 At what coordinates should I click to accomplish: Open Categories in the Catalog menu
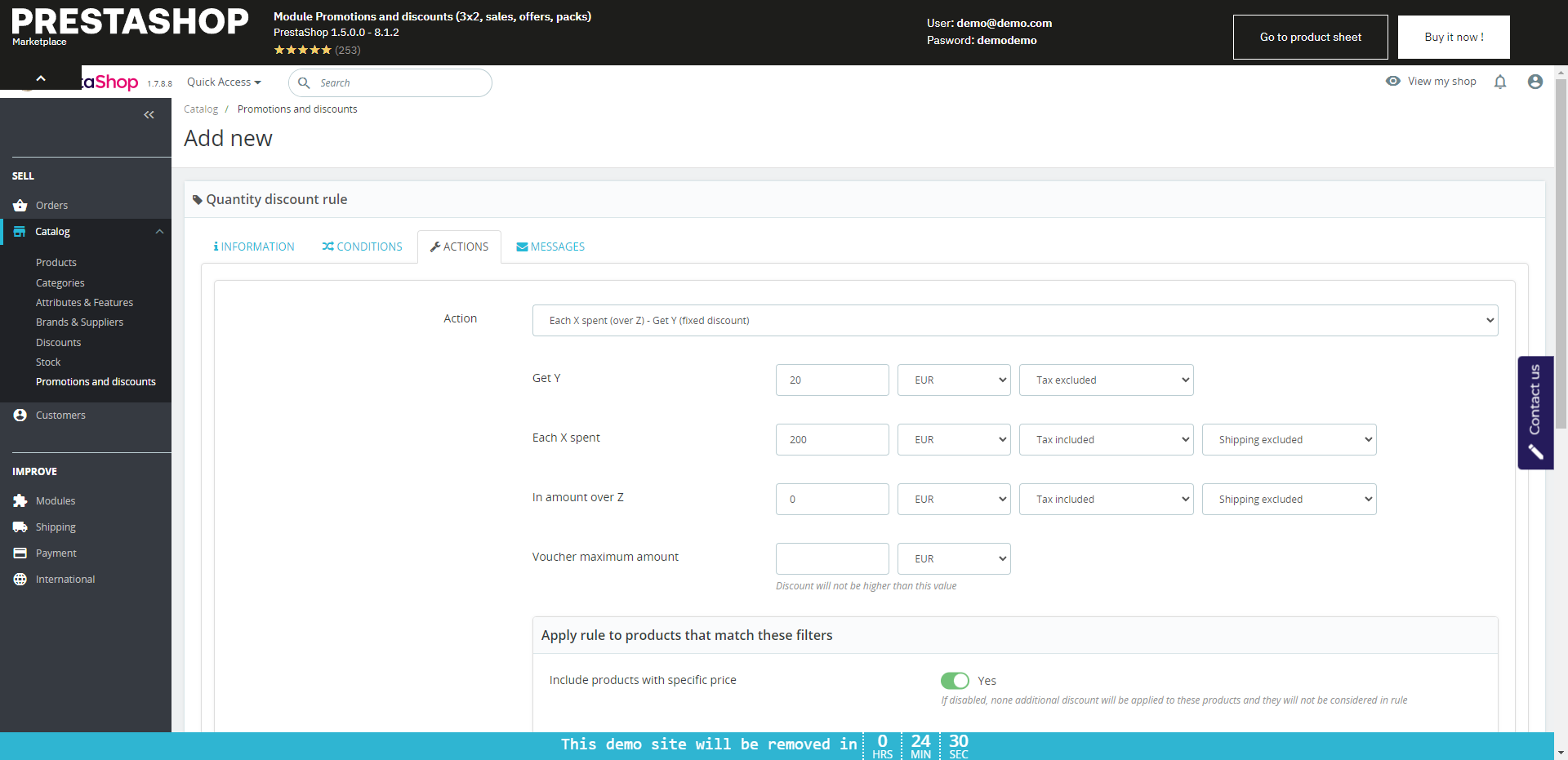coord(60,283)
